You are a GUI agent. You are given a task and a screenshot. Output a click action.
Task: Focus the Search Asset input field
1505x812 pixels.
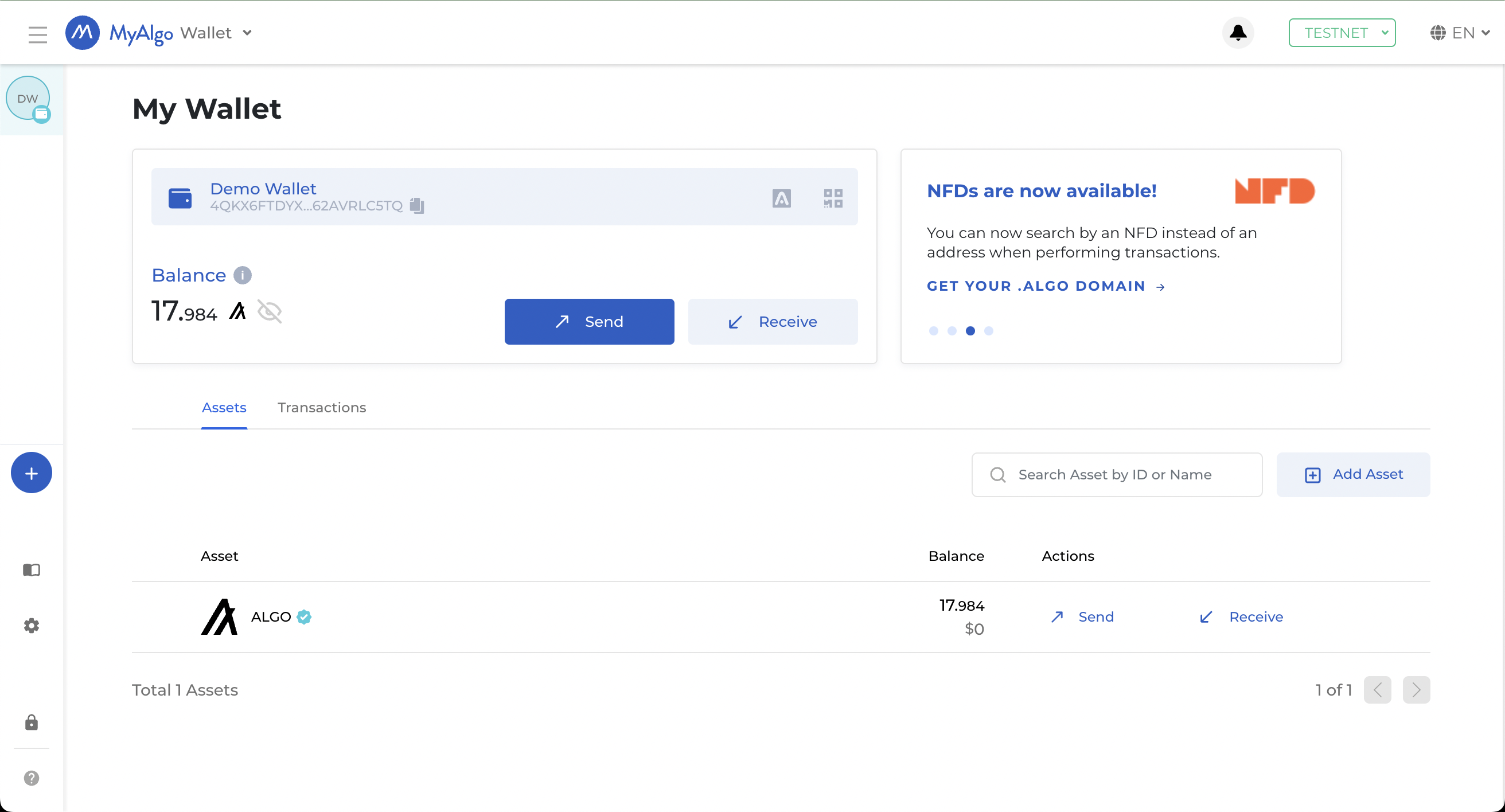pyautogui.click(x=1117, y=475)
